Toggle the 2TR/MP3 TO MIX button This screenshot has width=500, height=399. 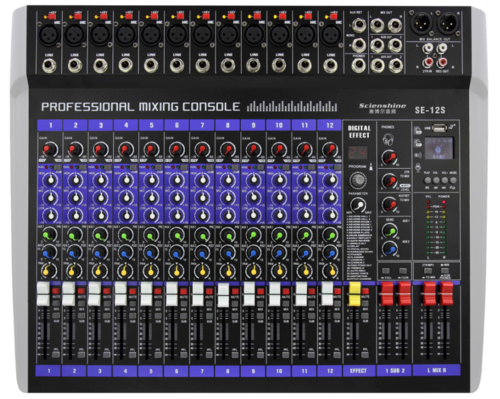(428, 271)
